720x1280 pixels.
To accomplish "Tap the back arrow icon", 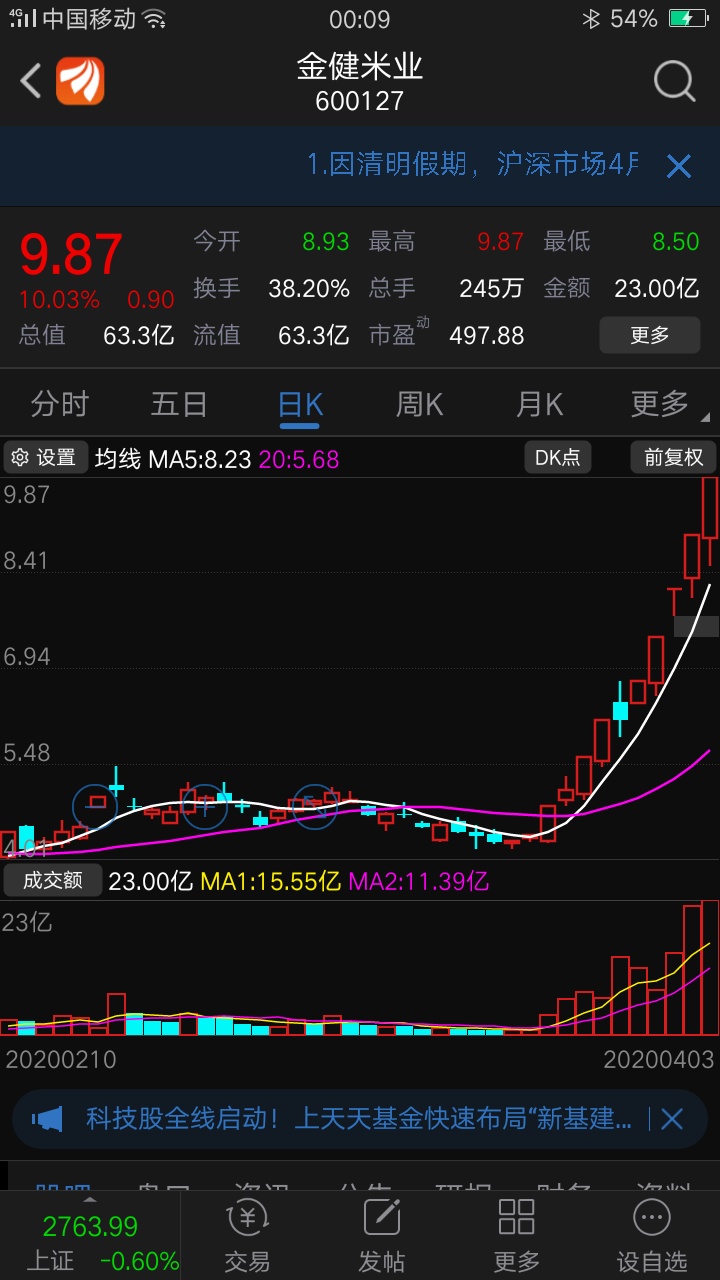I will pyautogui.click(x=31, y=81).
